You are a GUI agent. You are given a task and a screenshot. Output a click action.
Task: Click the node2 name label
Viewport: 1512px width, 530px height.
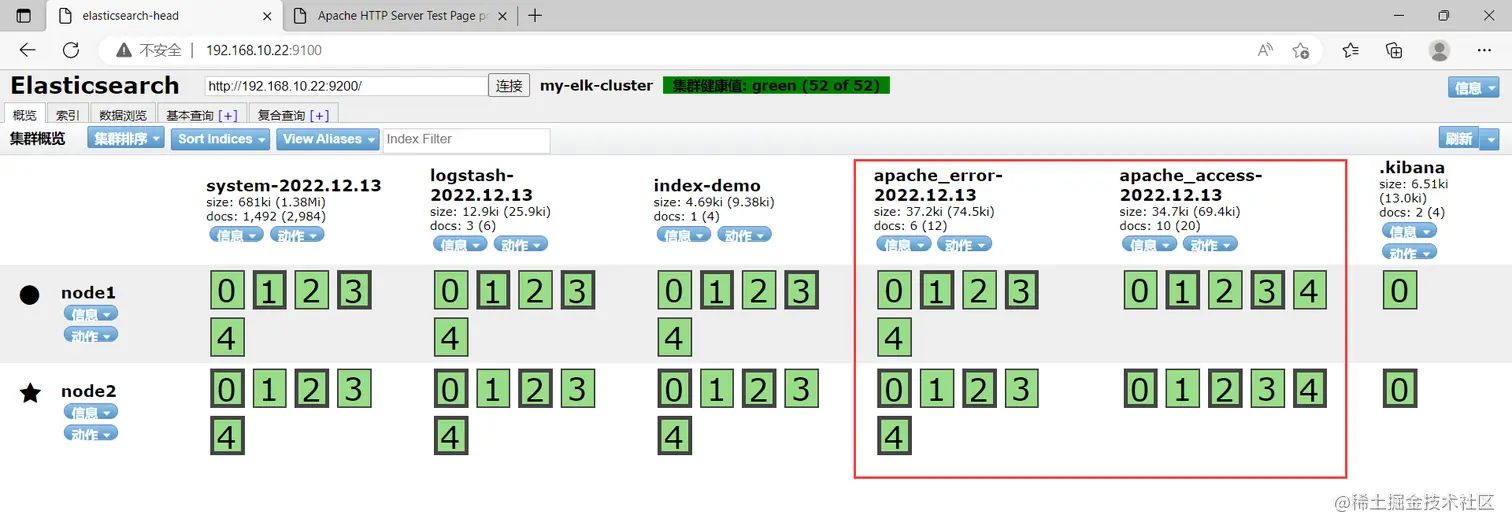point(89,391)
